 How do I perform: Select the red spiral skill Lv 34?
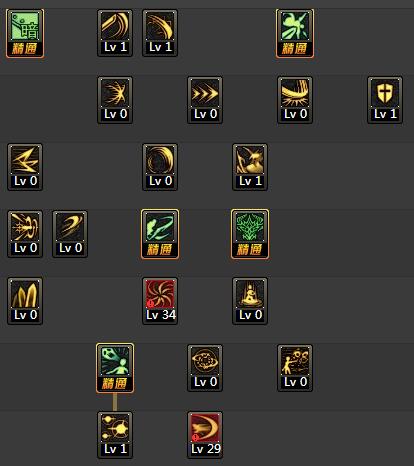(160, 301)
